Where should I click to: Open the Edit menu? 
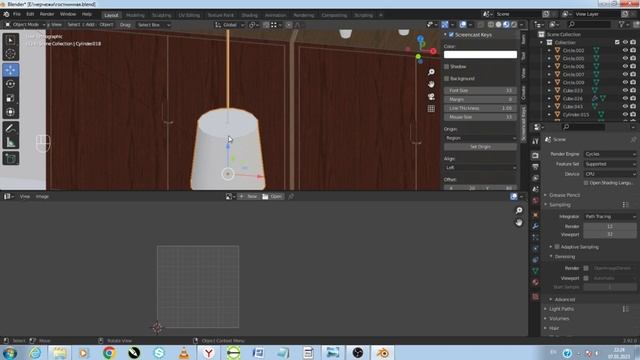click(30, 14)
